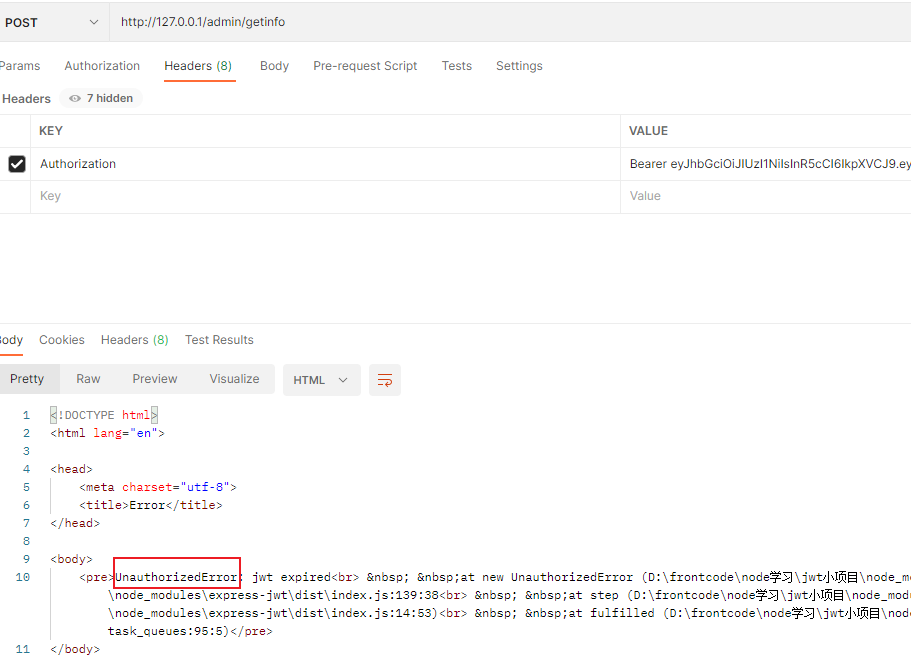Click the empty Key input

[x=325, y=196]
